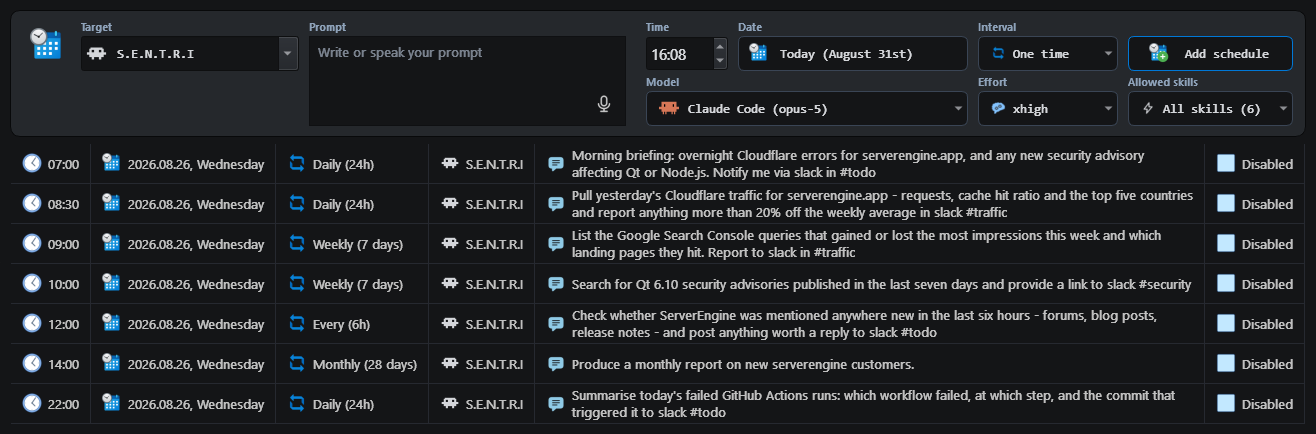The width and height of the screenshot is (1316, 434).
Task: Click the microphone icon in the prompt box
Action: [x=604, y=103]
